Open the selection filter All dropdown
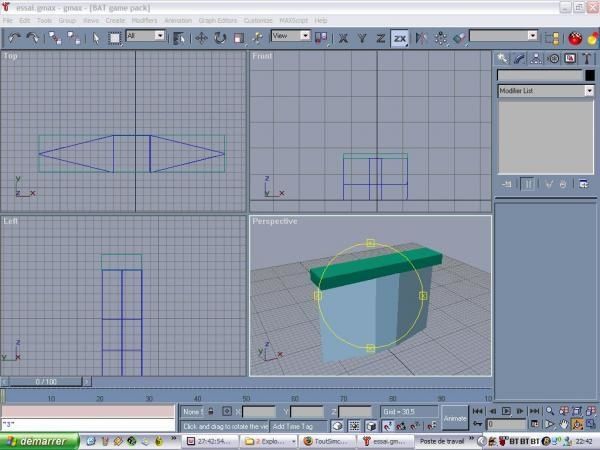This screenshot has width=600, height=450. point(160,36)
